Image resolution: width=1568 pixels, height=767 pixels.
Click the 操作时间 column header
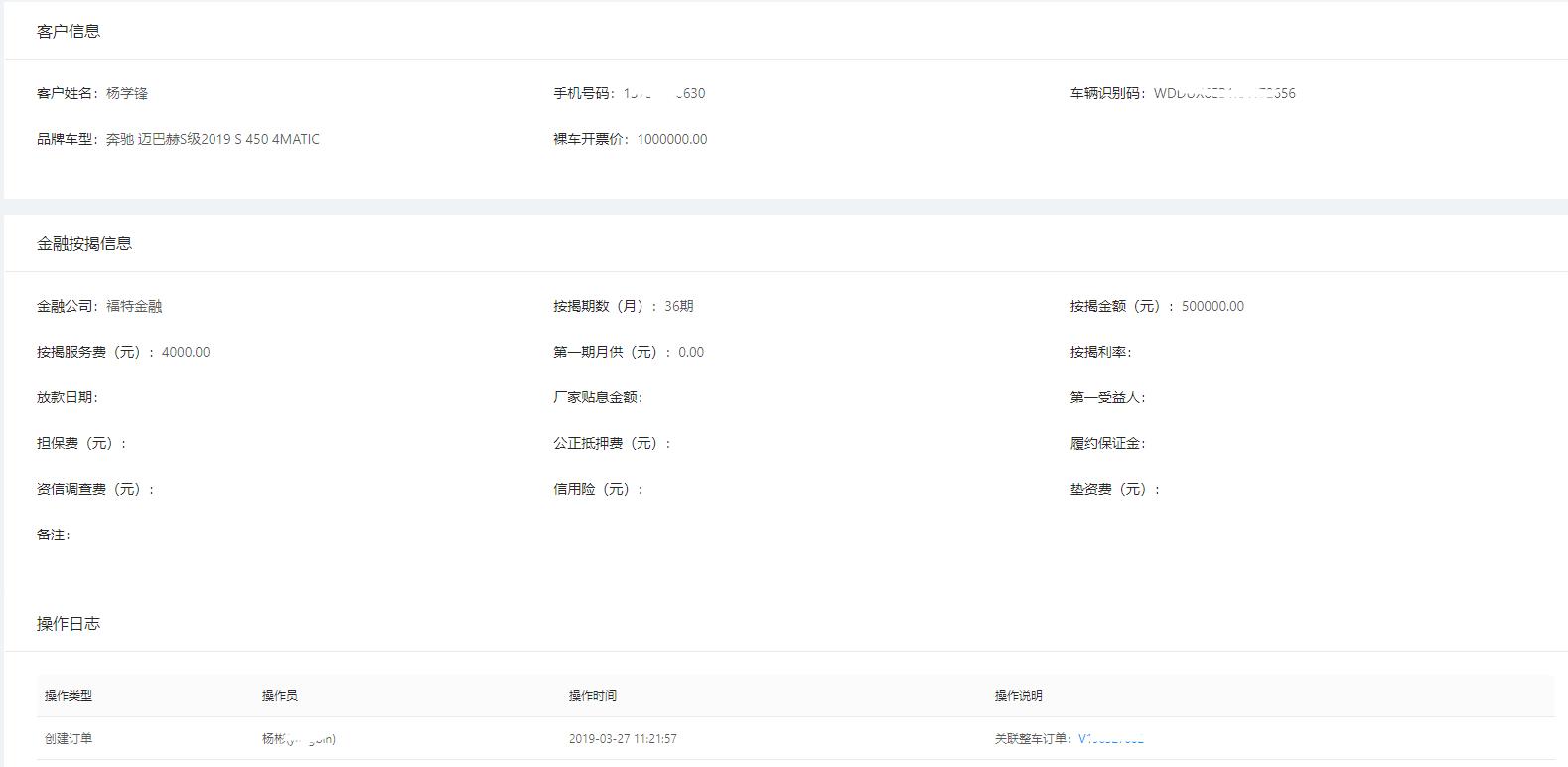point(592,695)
